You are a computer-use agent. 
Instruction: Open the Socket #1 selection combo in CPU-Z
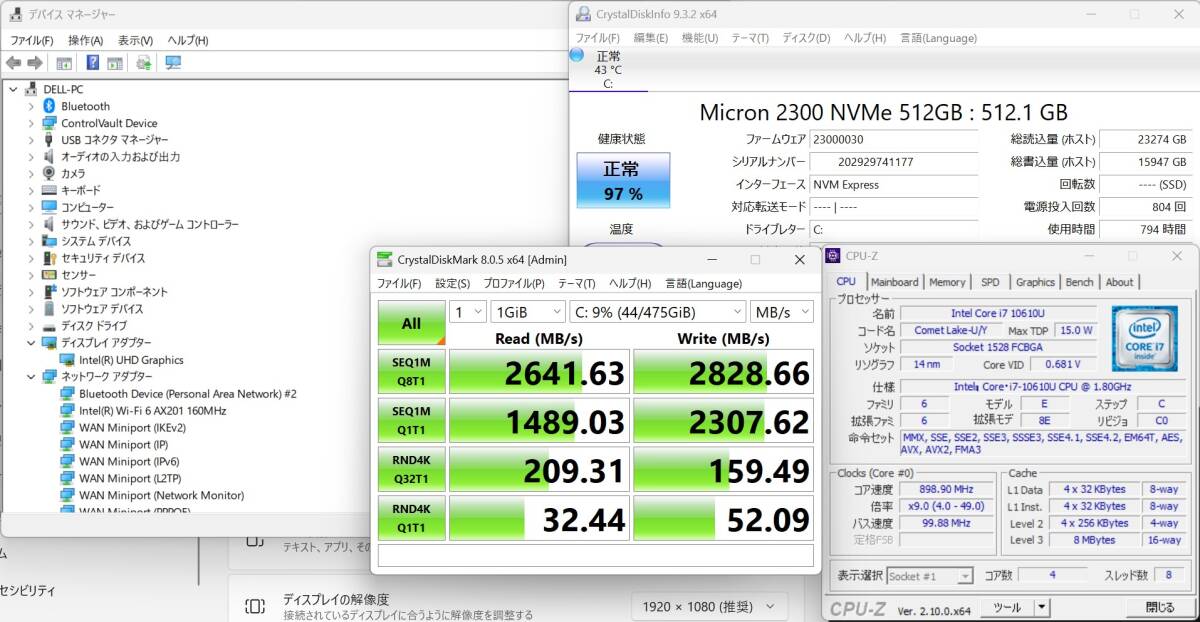(x=930, y=576)
